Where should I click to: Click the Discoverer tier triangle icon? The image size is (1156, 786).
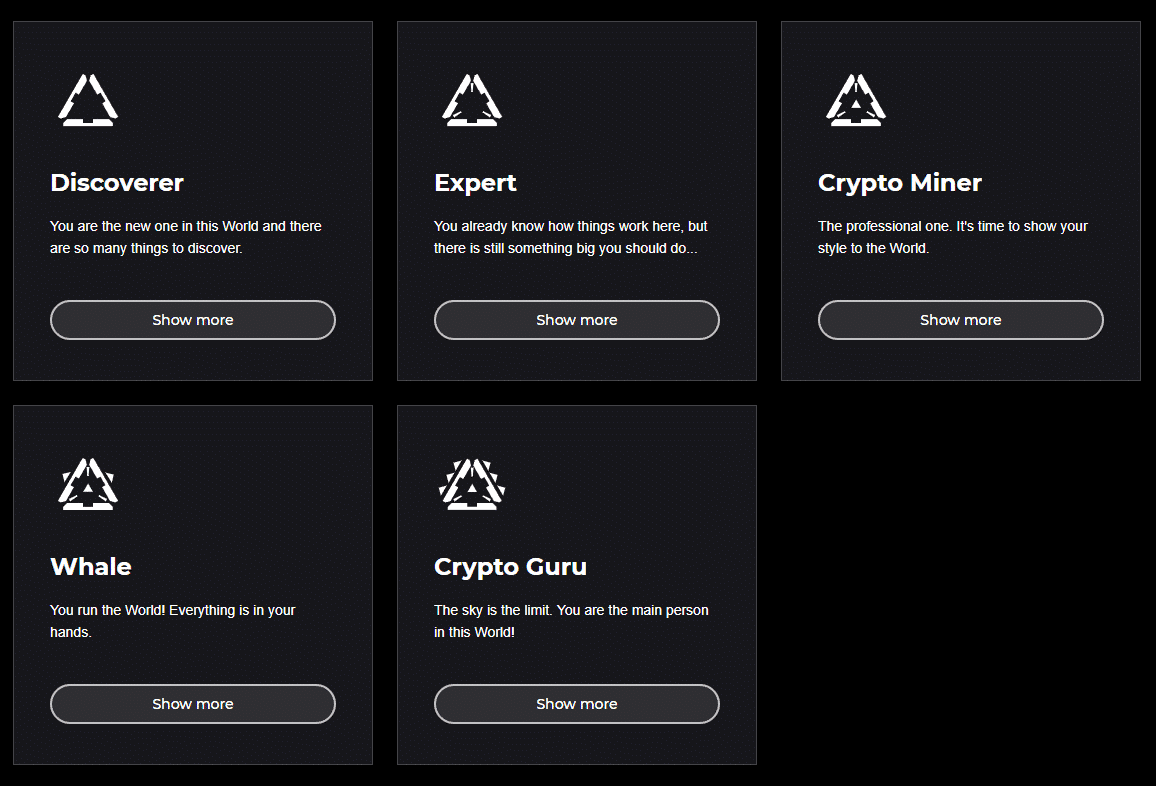coord(88,100)
